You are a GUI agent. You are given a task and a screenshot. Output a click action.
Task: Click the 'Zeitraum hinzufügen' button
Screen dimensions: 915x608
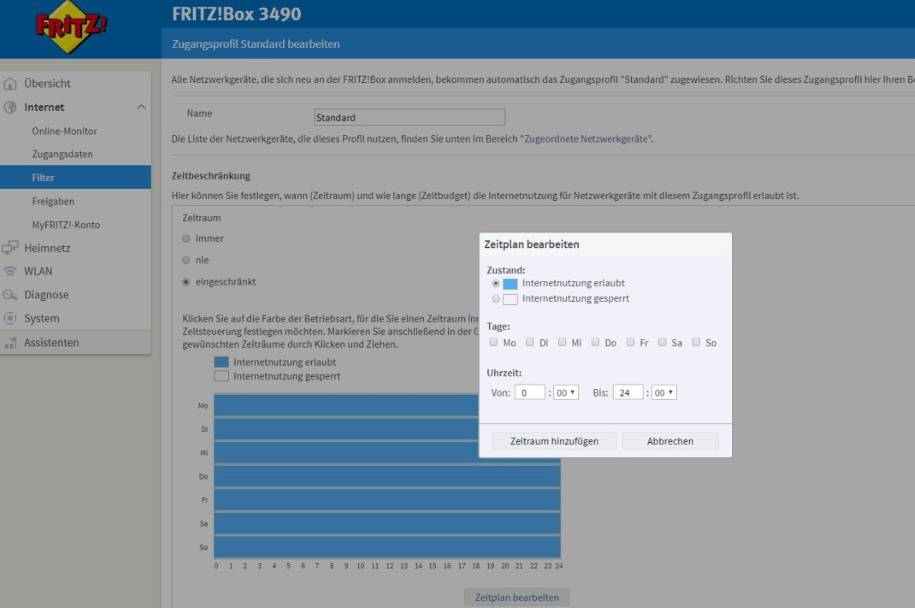pos(554,441)
